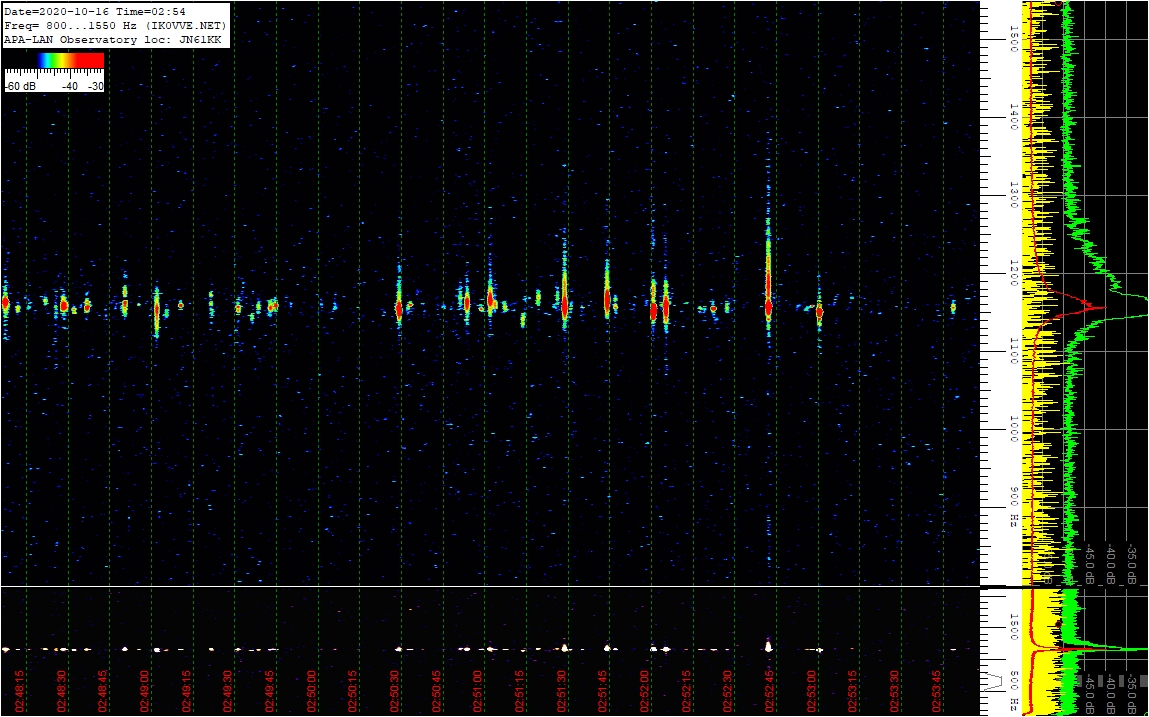Click the trapezoid filter shape on lower axis

pos(994,680)
